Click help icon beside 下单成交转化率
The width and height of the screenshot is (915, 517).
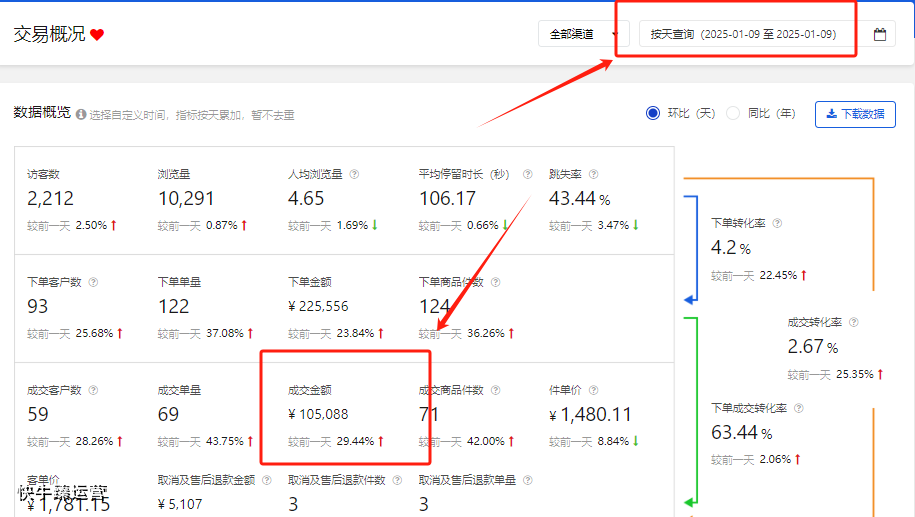pos(799,408)
